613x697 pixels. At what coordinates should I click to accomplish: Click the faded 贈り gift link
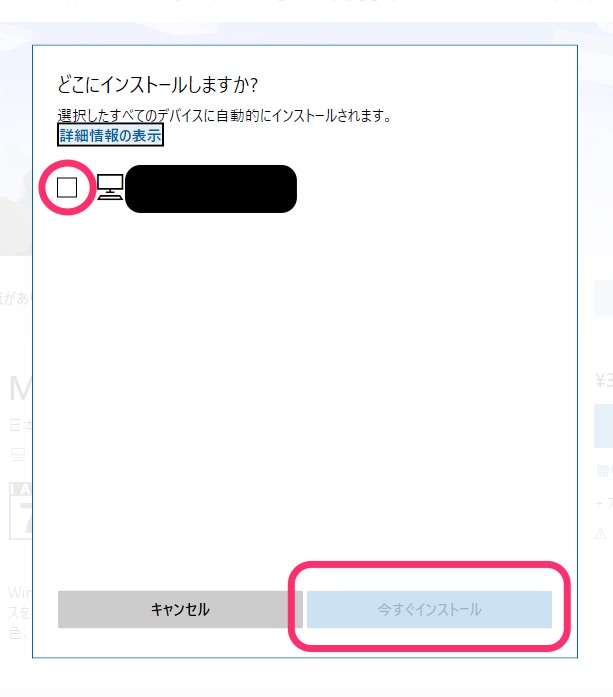(604, 471)
